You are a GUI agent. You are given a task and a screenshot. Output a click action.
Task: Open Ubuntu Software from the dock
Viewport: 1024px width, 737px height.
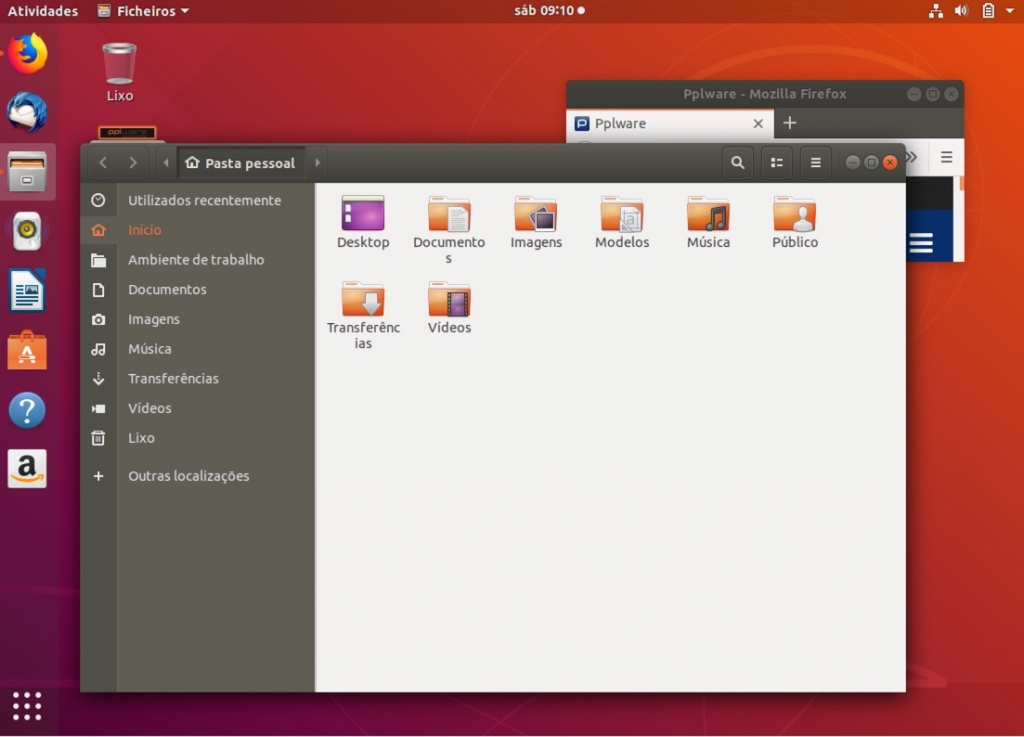[27, 351]
